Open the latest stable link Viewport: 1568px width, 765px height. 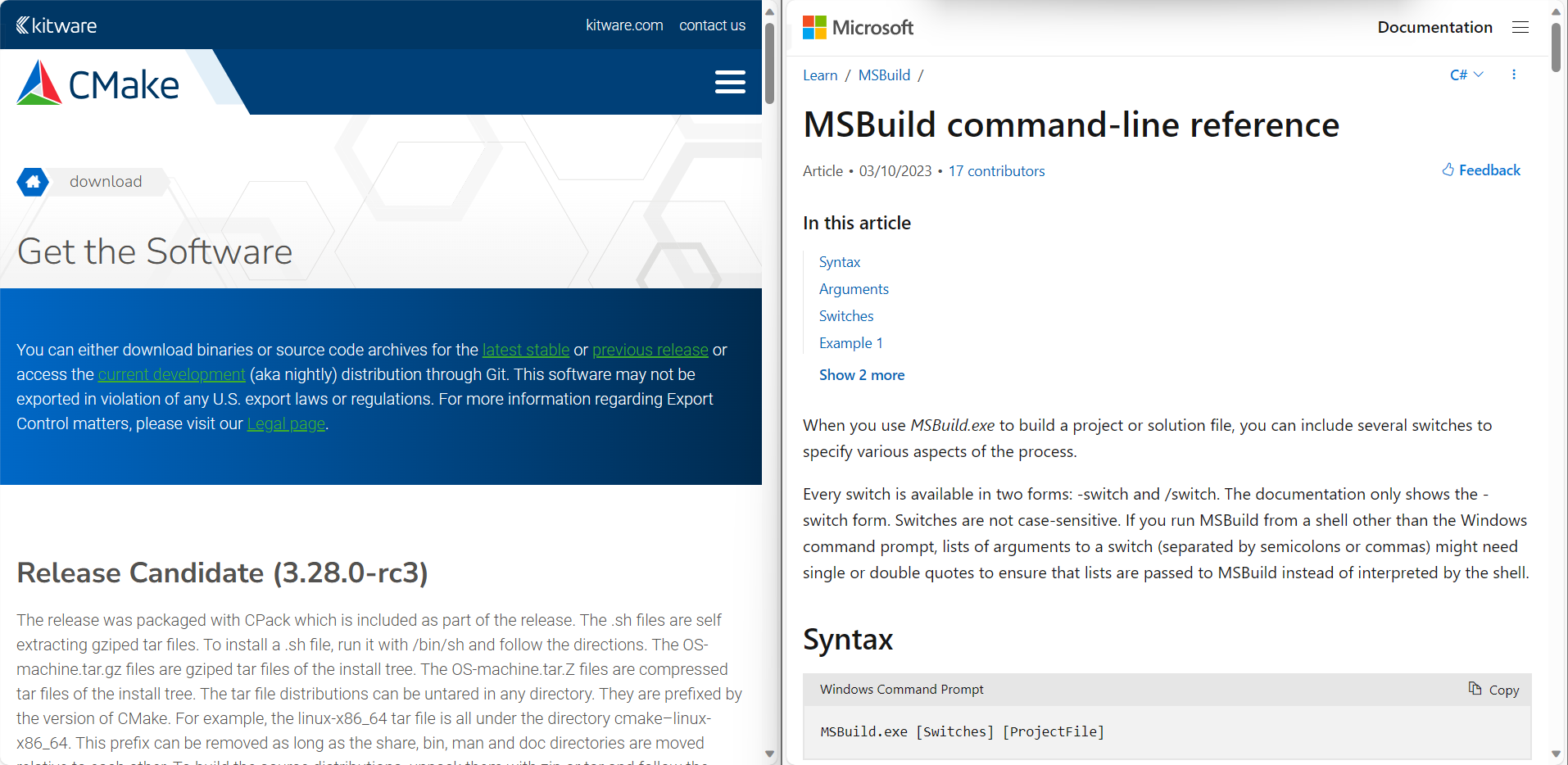[526, 350]
